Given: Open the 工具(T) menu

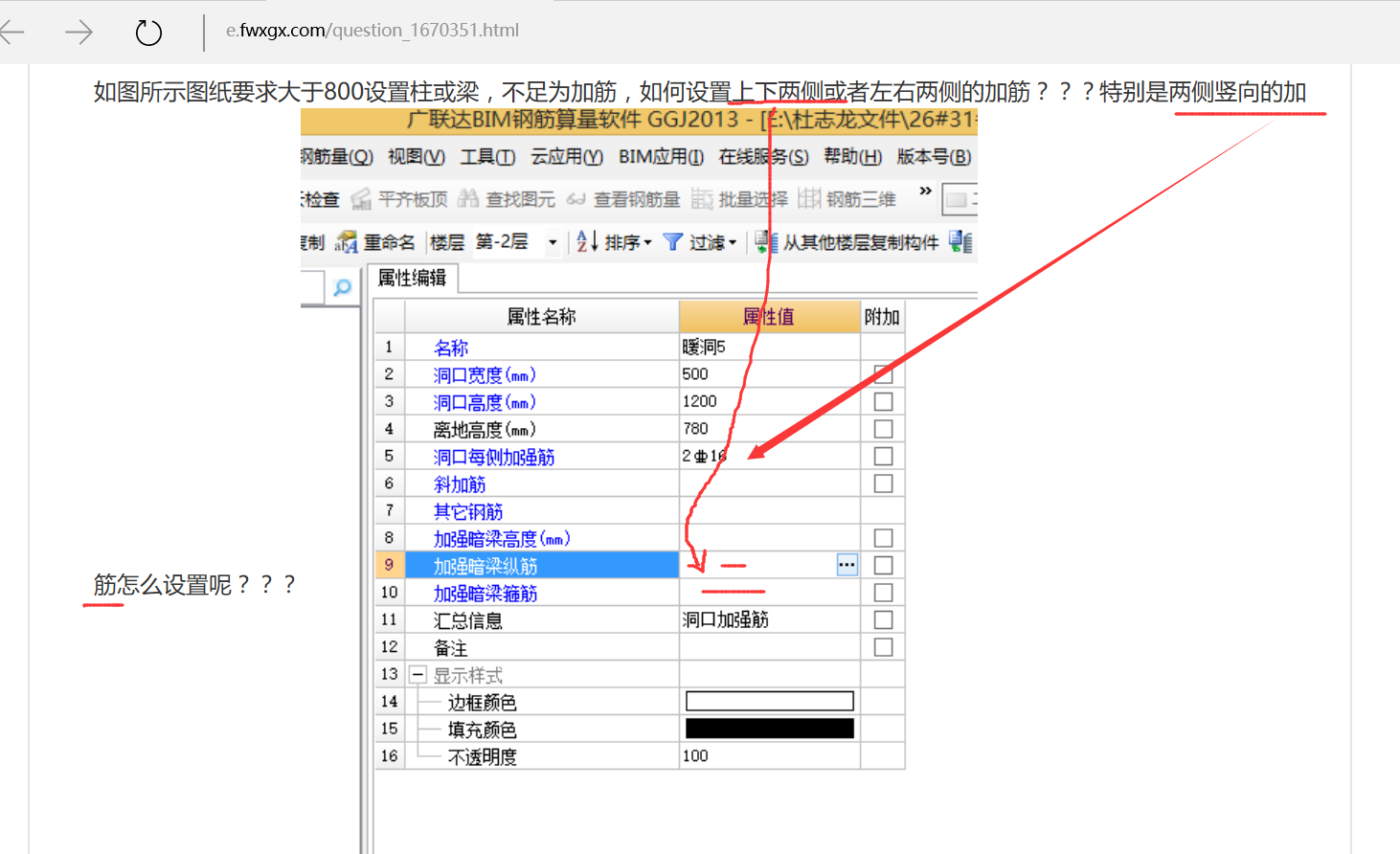Looking at the screenshot, I should [x=487, y=157].
